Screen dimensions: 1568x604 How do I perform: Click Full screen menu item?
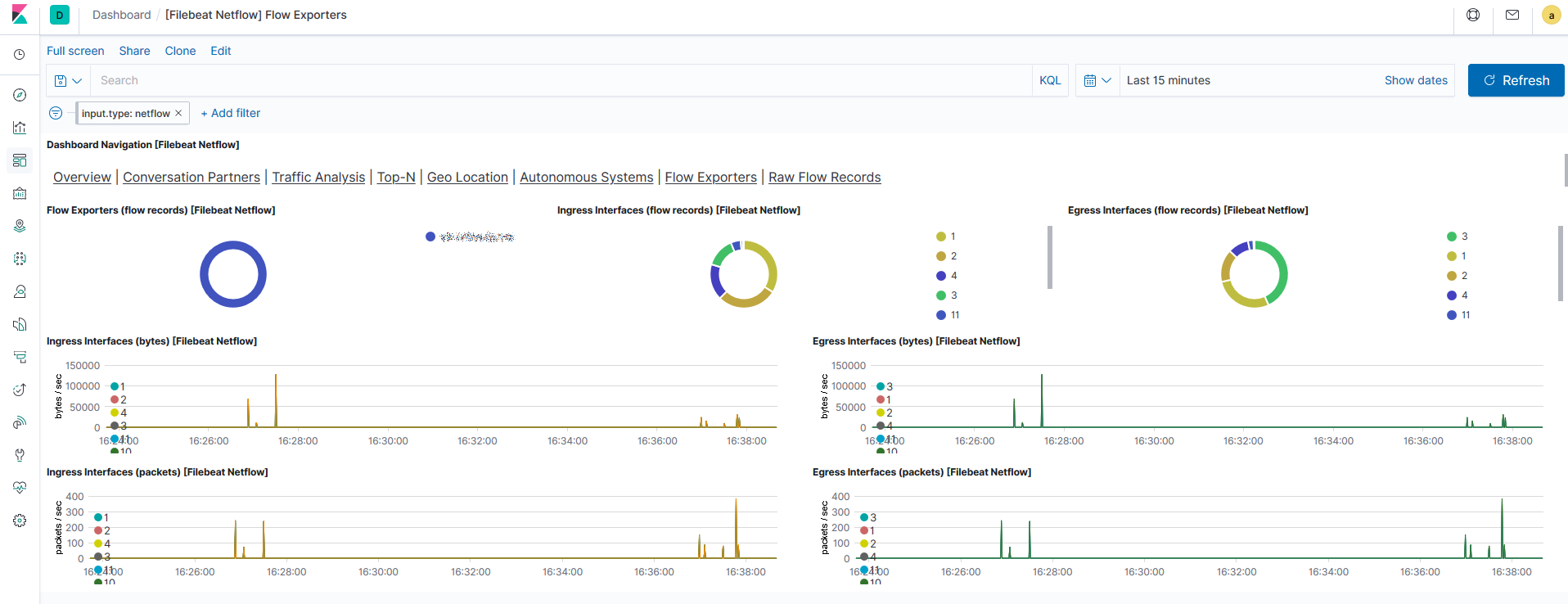click(x=75, y=51)
